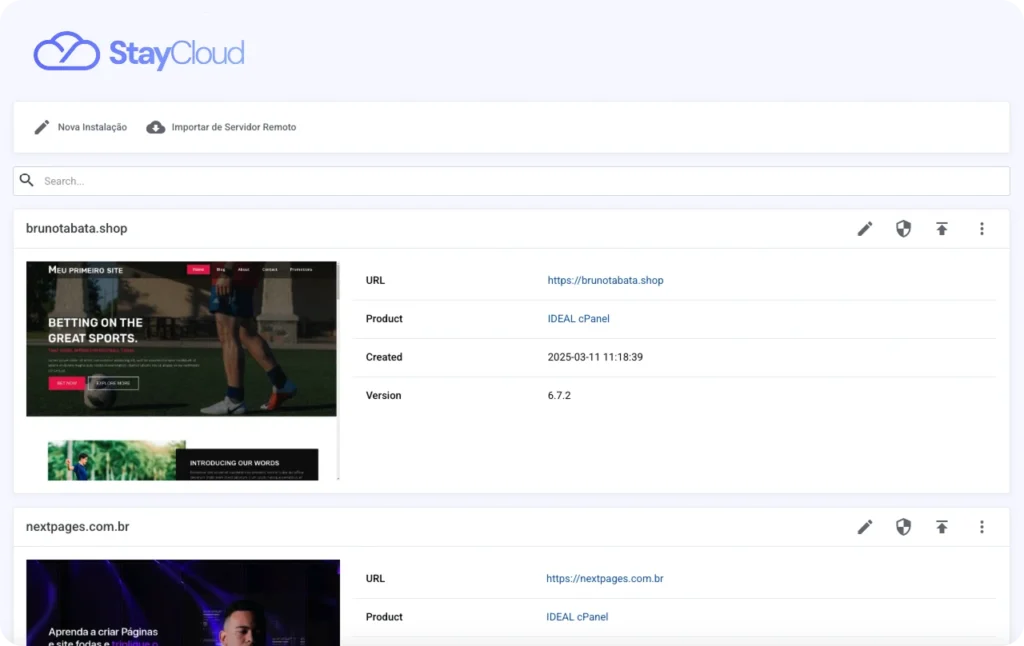Click the nextpages.com.br card title
The image size is (1024, 646).
[x=78, y=526]
